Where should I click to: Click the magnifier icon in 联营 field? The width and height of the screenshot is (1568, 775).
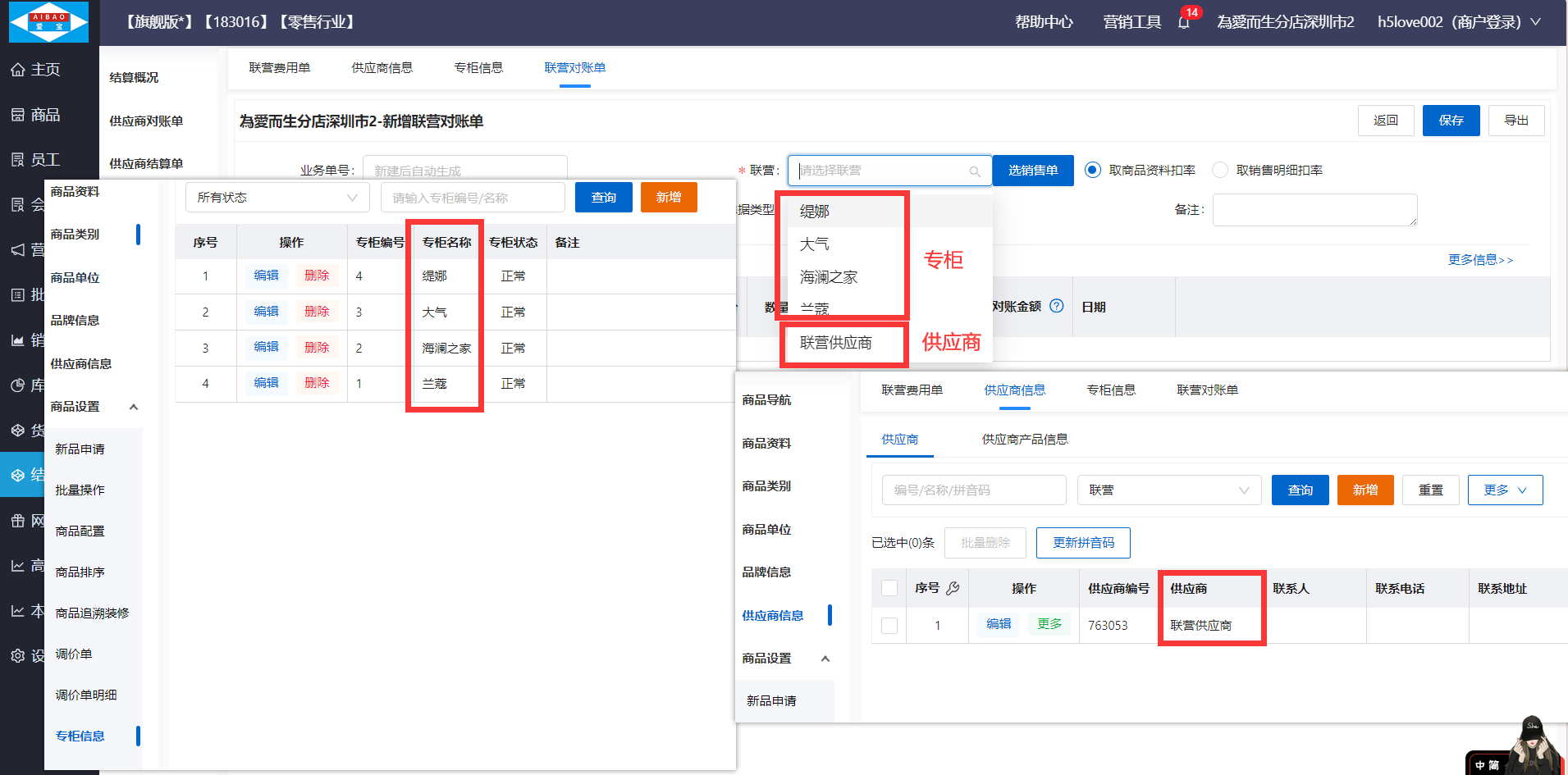pyautogui.click(x=975, y=171)
